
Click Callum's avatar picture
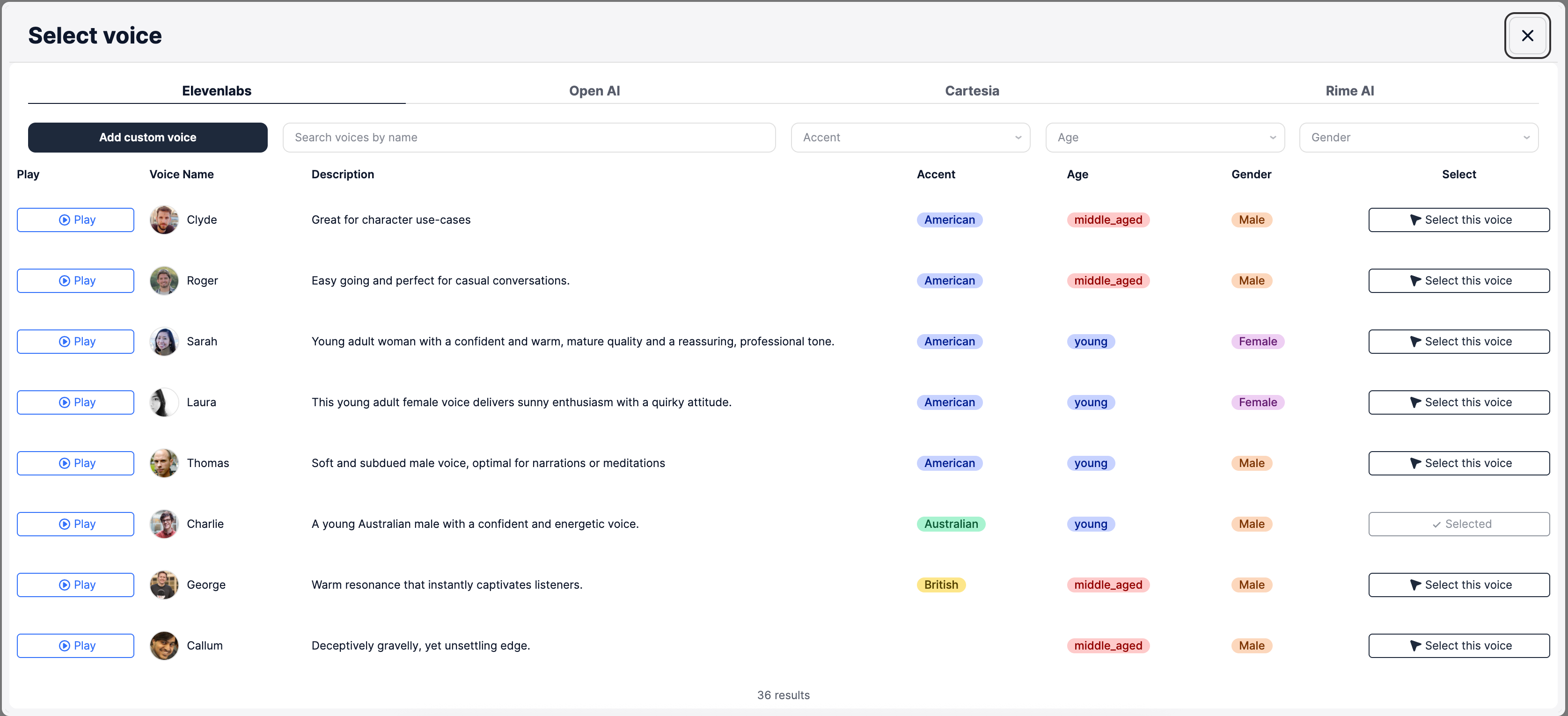[x=164, y=645]
